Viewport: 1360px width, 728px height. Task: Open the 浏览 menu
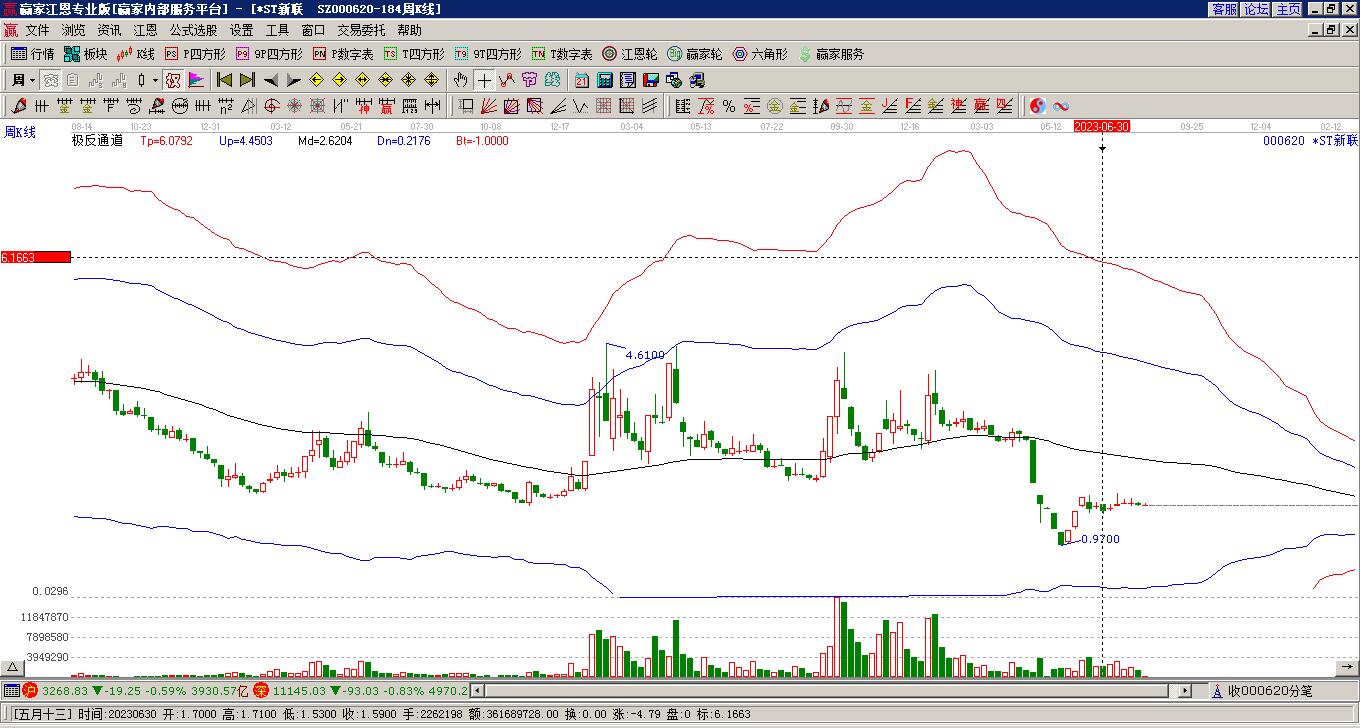73,30
